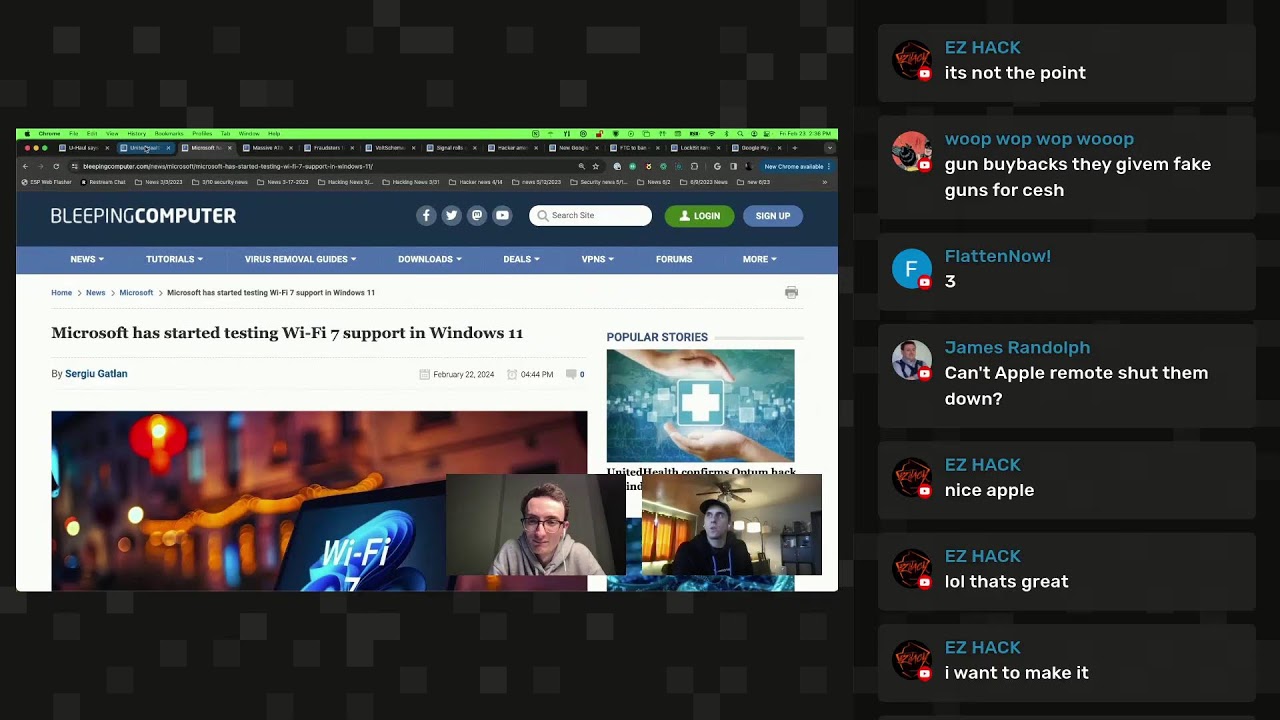Bookmark this page with the star icon
This screenshot has width=1280, height=720.
point(596,166)
